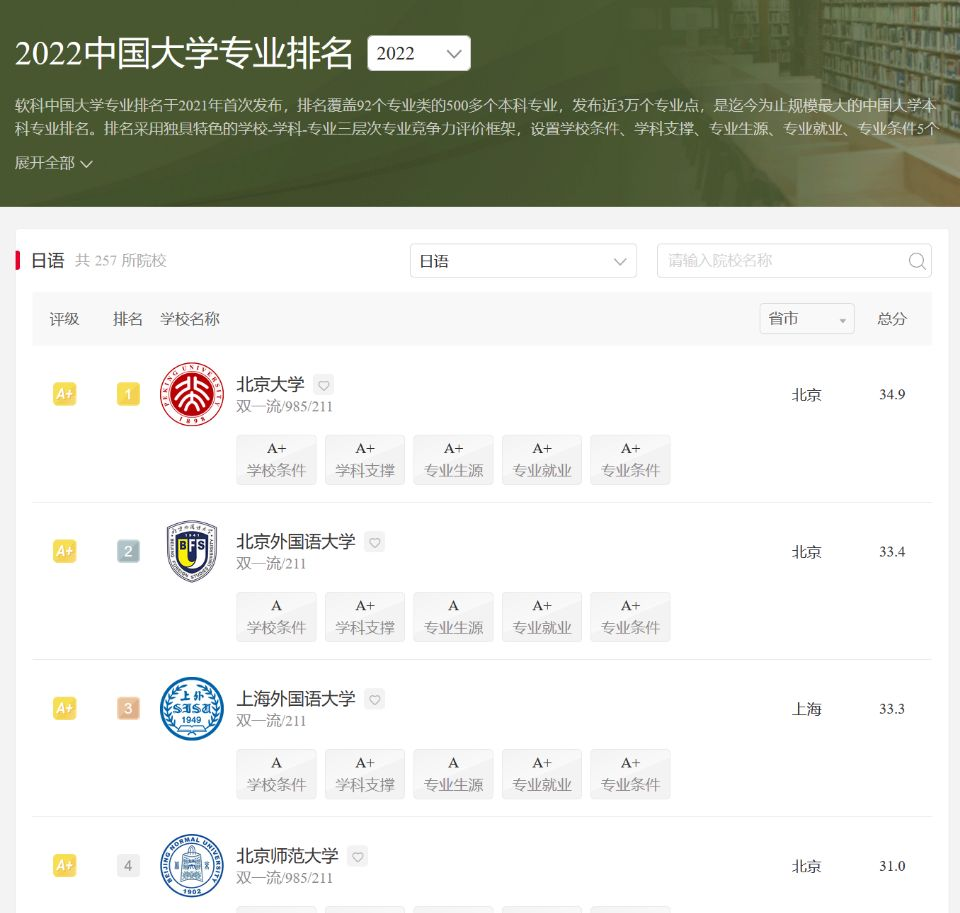This screenshot has height=913, width=960.
Task: Click rank 1 badge
Action: click(x=128, y=394)
